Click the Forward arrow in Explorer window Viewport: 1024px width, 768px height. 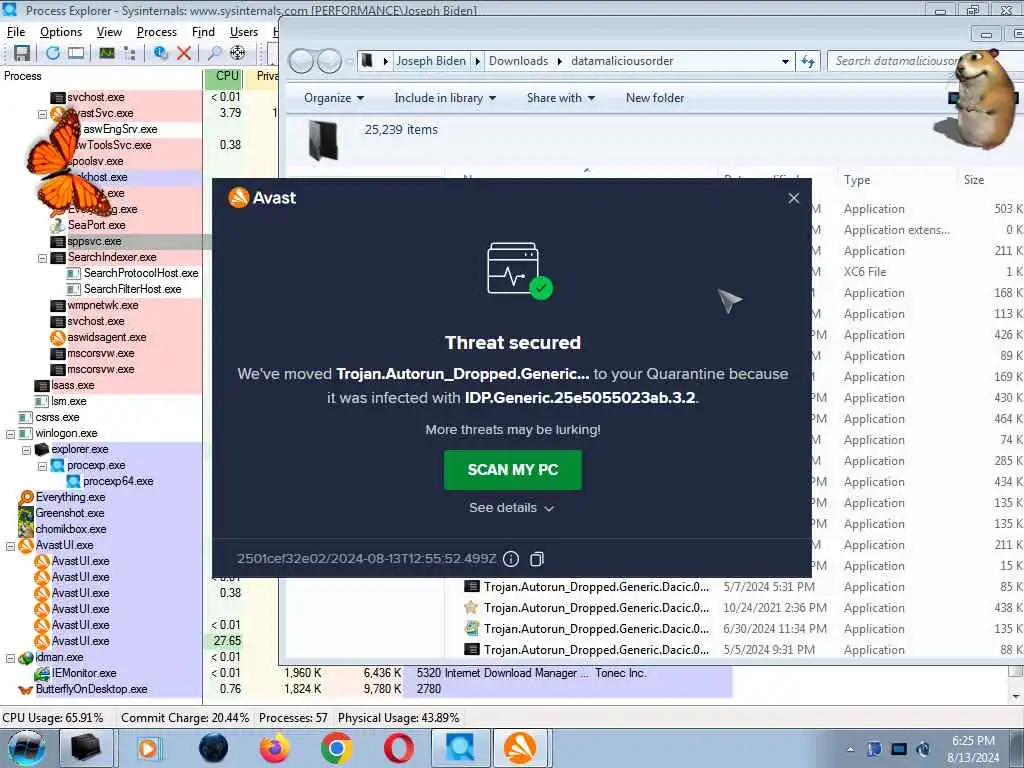click(x=329, y=61)
